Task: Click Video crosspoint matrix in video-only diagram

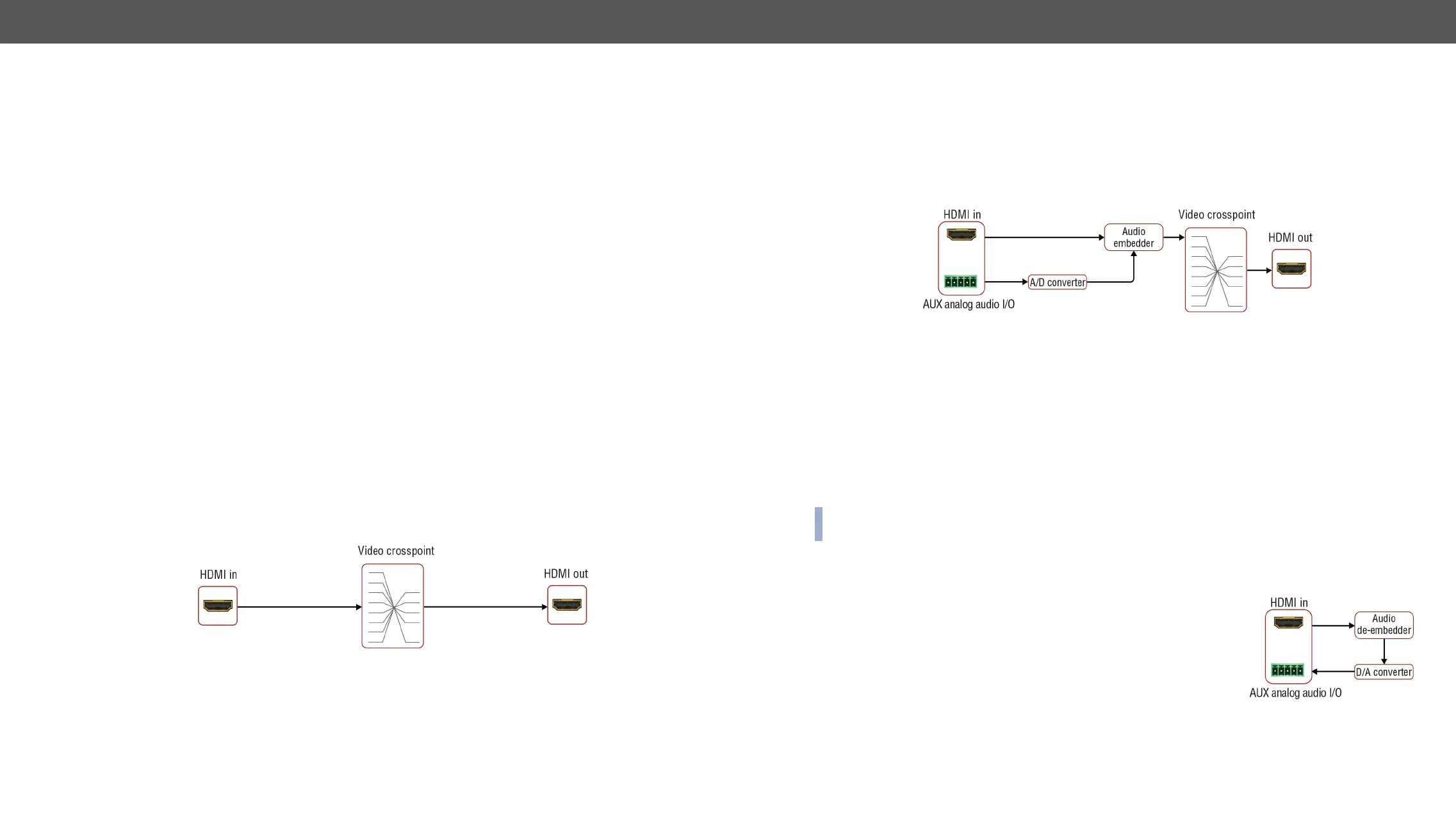Action: tap(393, 606)
